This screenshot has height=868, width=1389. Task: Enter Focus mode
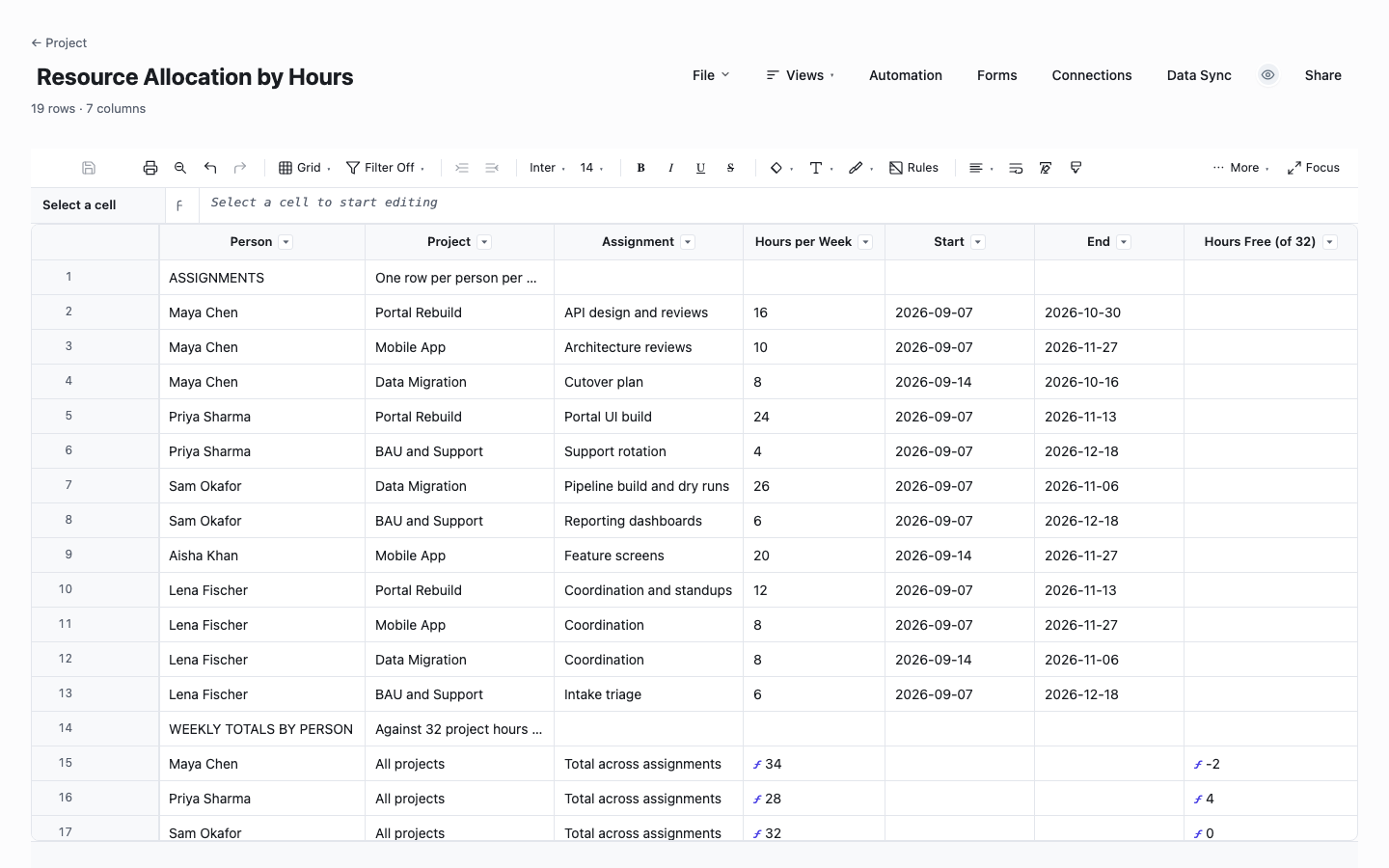pos(1314,168)
